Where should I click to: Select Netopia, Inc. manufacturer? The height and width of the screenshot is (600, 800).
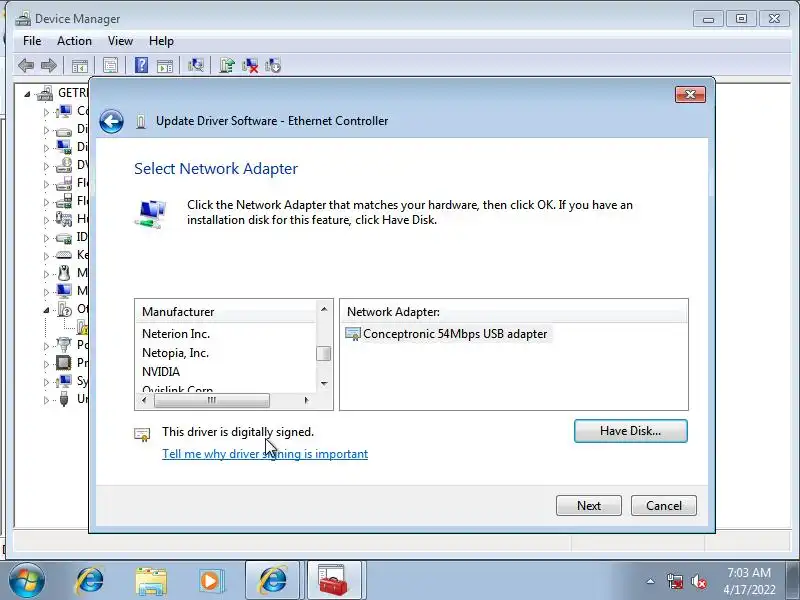coord(175,353)
